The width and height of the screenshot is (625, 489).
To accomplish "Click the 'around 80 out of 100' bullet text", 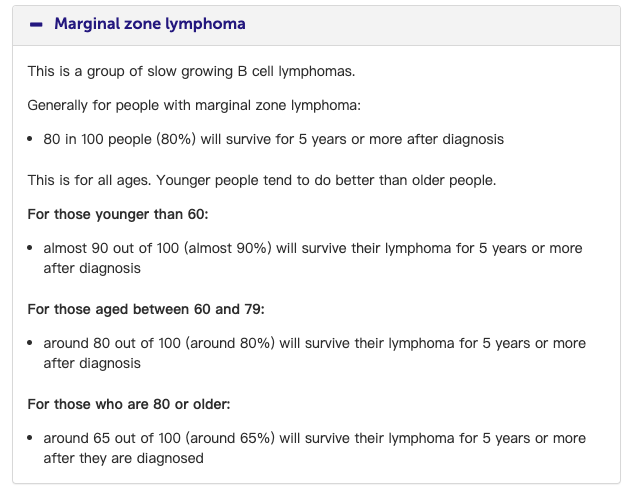I will point(314,353).
